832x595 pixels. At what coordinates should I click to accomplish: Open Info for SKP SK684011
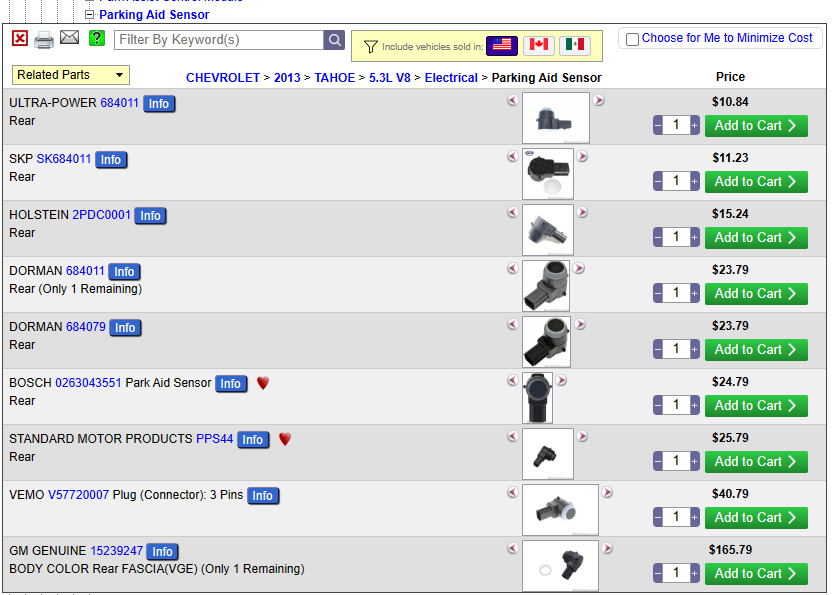click(x=111, y=160)
